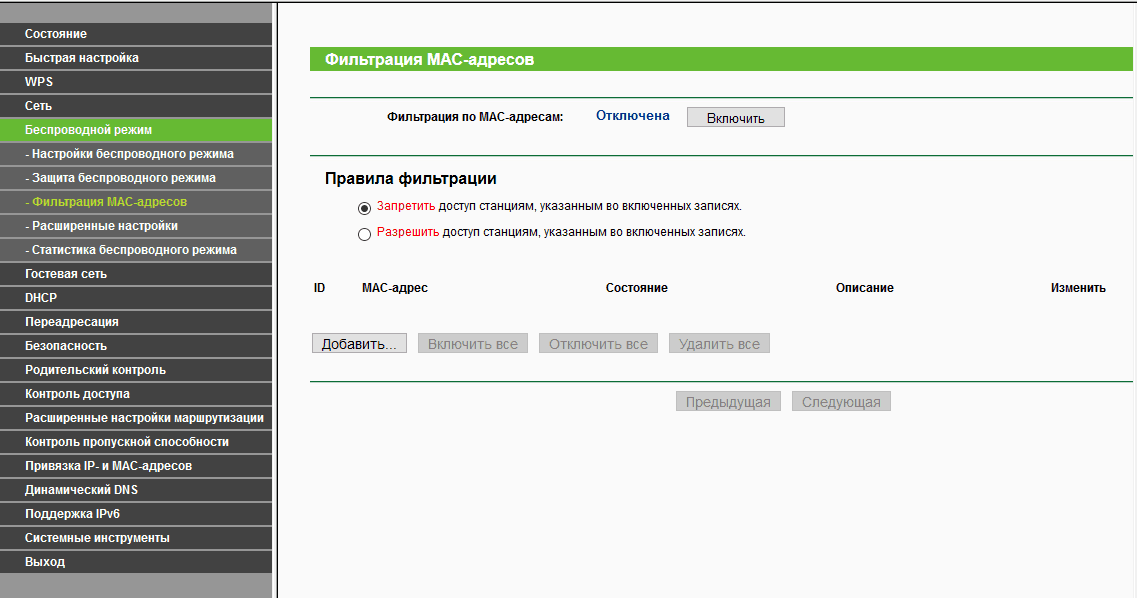Click the Правила фильтрации heading
Viewport: 1137px width, 598px height.
pyautogui.click(x=410, y=178)
